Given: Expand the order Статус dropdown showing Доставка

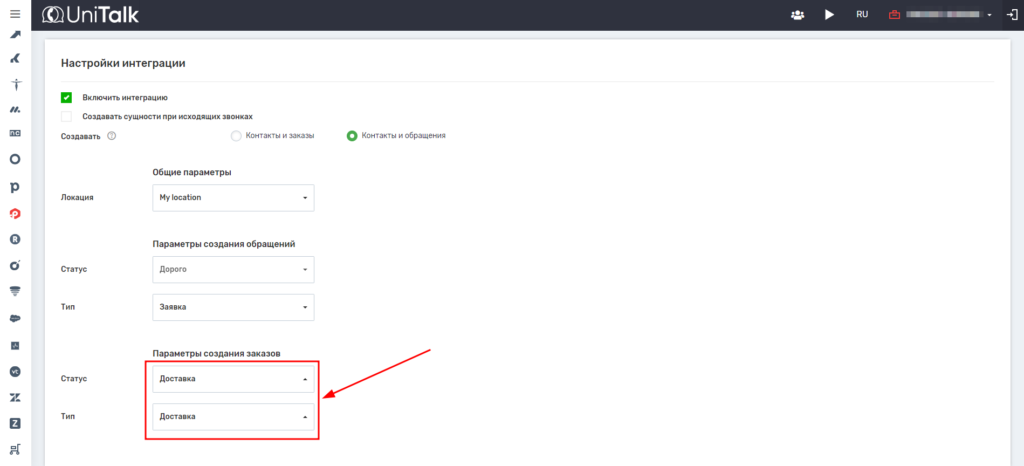Looking at the screenshot, I should pyautogui.click(x=233, y=379).
